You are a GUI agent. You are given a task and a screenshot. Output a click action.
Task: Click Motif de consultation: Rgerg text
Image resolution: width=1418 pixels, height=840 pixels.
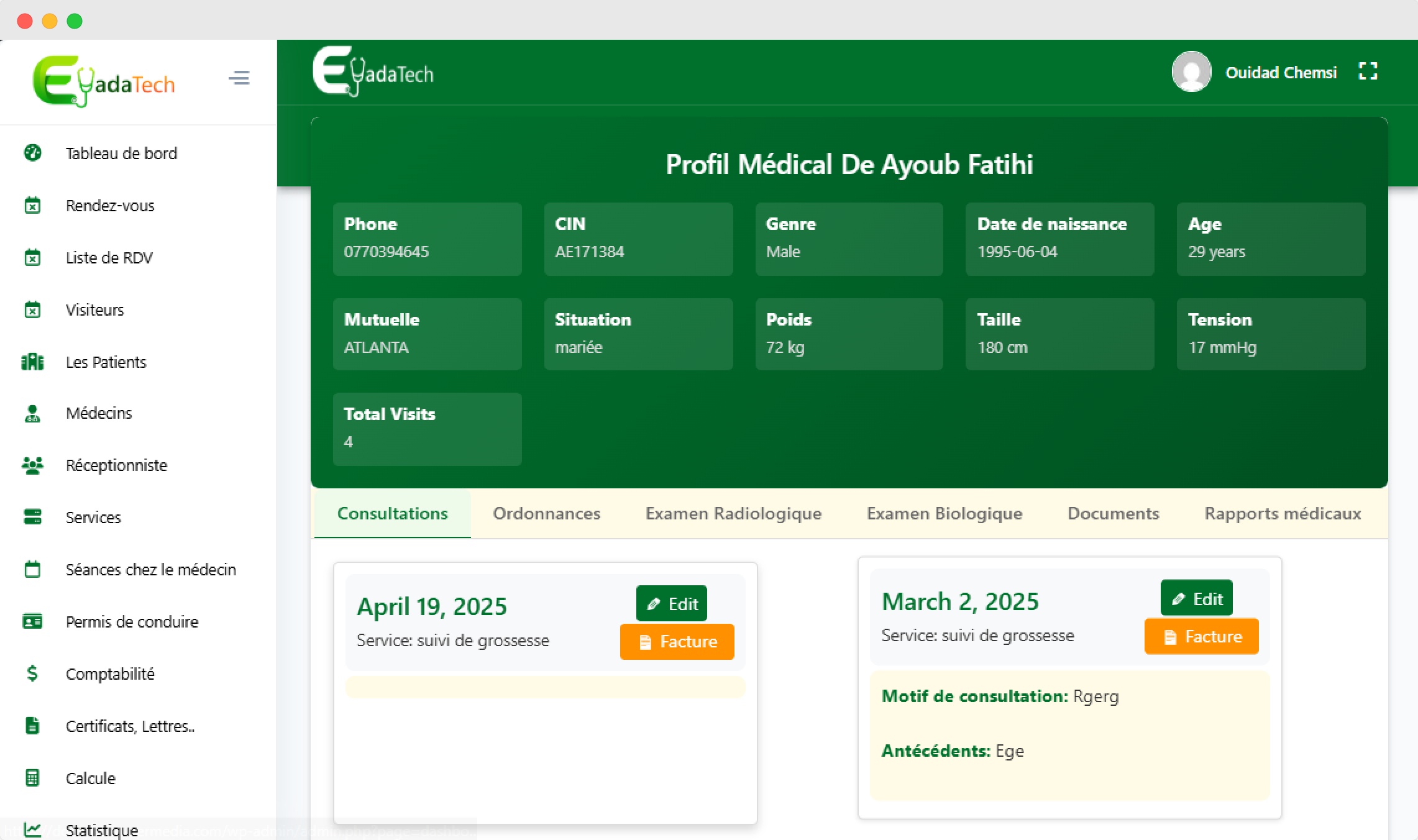coord(1000,696)
